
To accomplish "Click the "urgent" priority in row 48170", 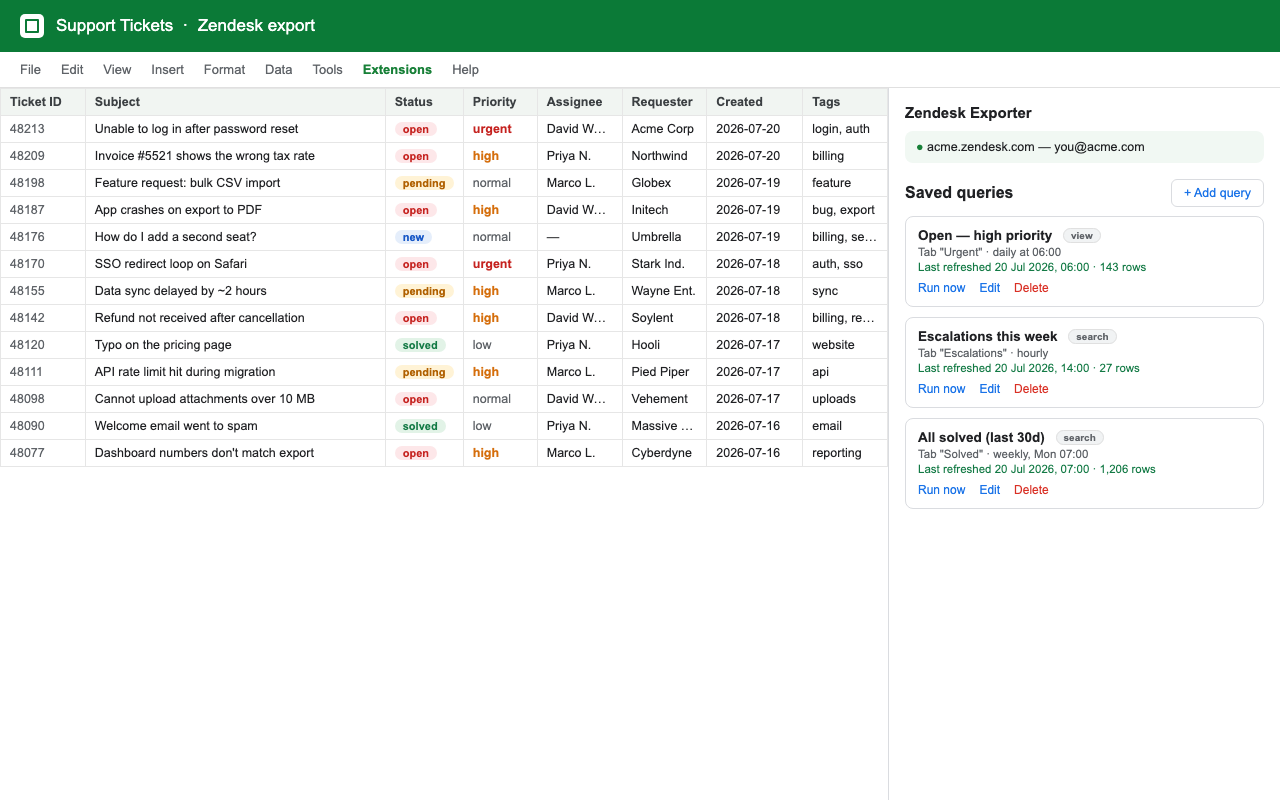I will coord(492,264).
